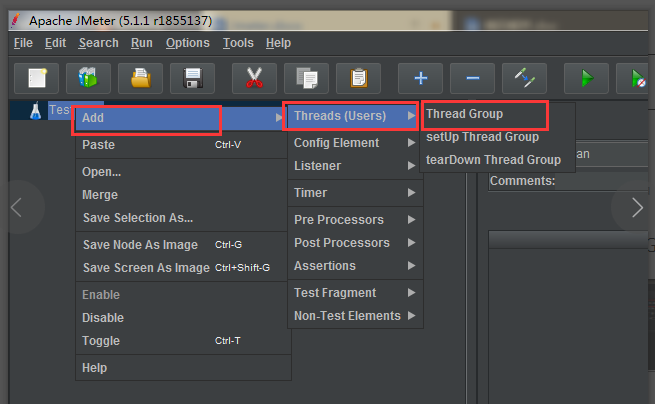Click the green Start run icon
The image size is (655, 404).
coord(586,78)
